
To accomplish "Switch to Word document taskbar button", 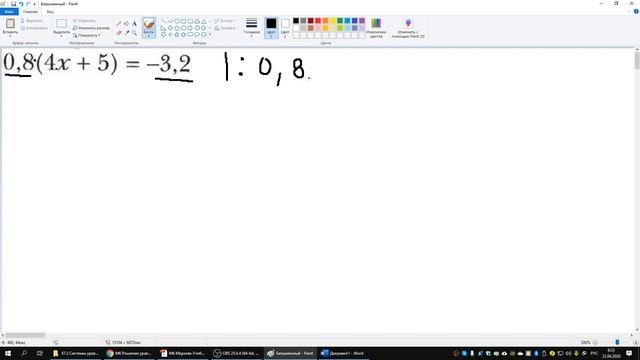I will point(343,353).
